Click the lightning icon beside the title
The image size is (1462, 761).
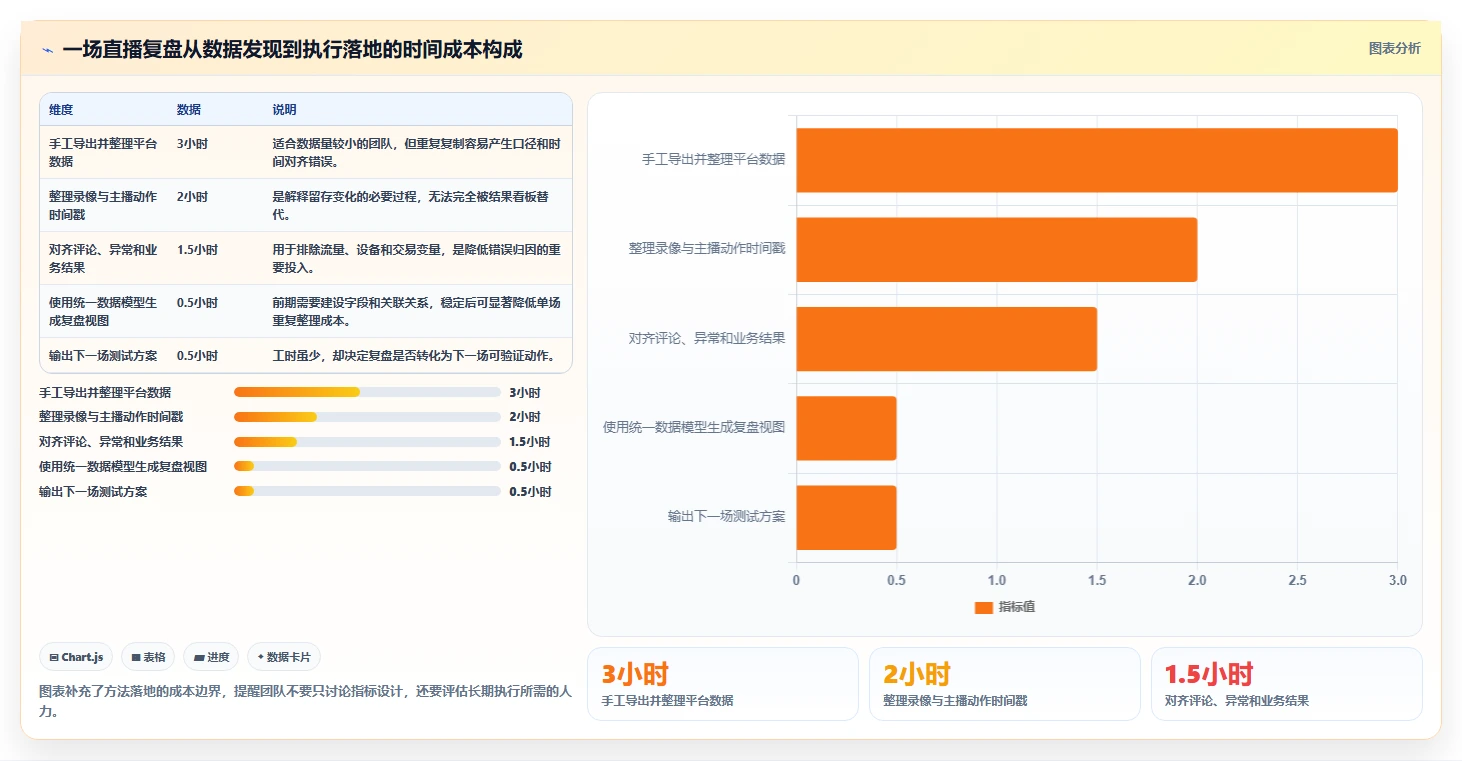click(47, 50)
